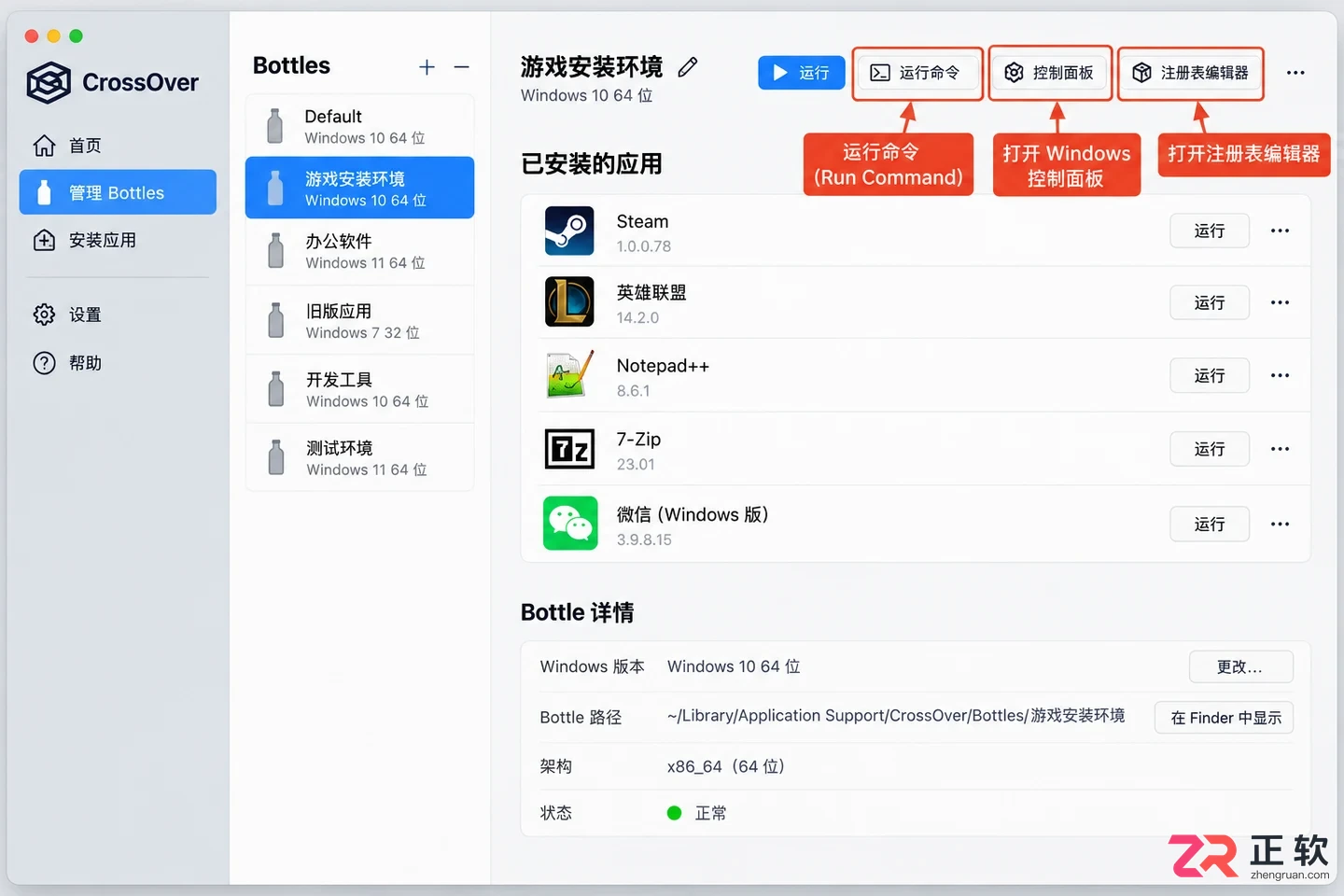Open 运行命令 run command button
Viewport: 1344px width, 896px height.
click(x=917, y=73)
